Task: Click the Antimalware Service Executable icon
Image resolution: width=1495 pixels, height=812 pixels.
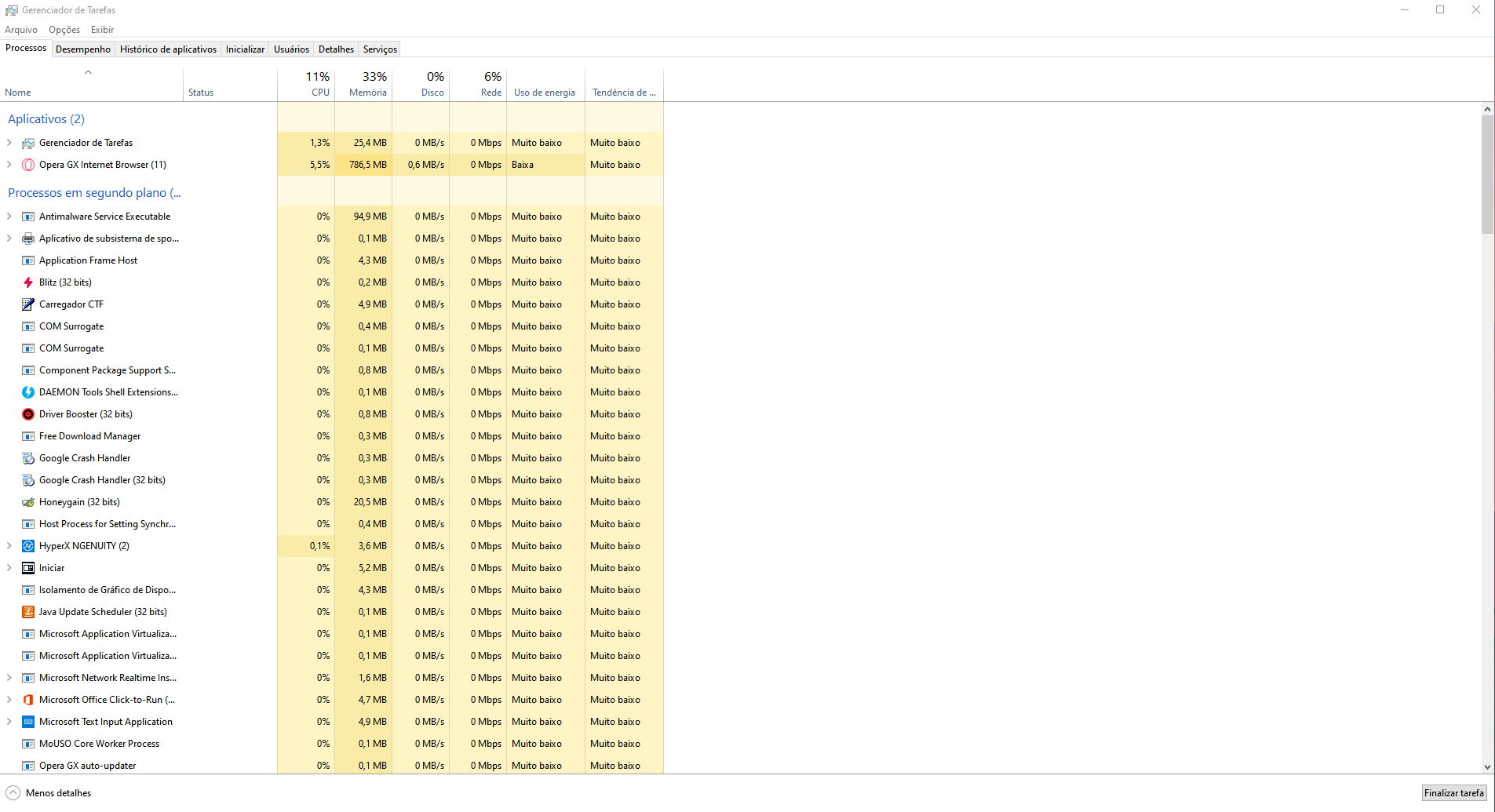Action: [x=28, y=217]
